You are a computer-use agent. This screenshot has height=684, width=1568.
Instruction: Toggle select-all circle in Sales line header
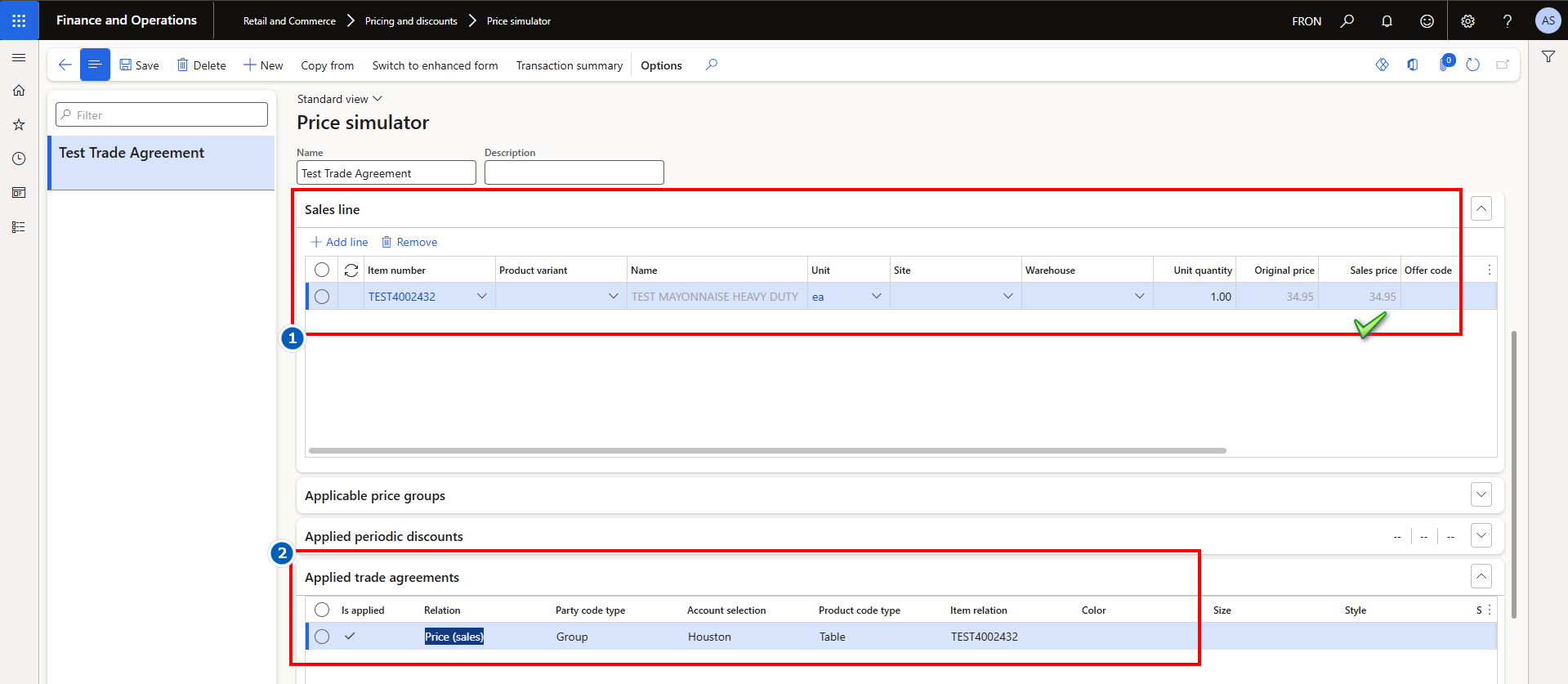coord(322,270)
